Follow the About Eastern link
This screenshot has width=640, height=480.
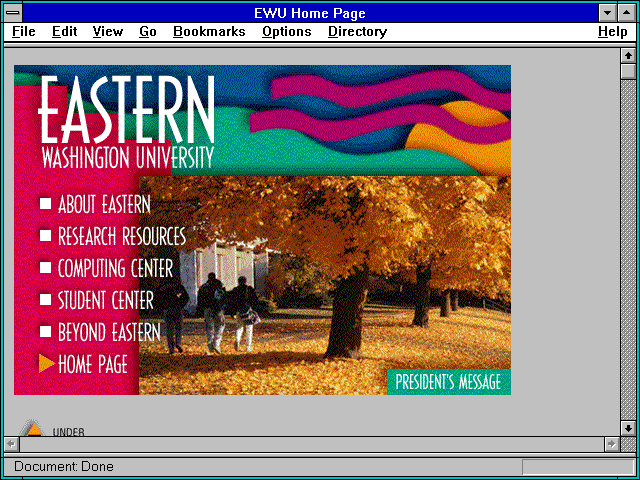pyautogui.click(x=104, y=204)
